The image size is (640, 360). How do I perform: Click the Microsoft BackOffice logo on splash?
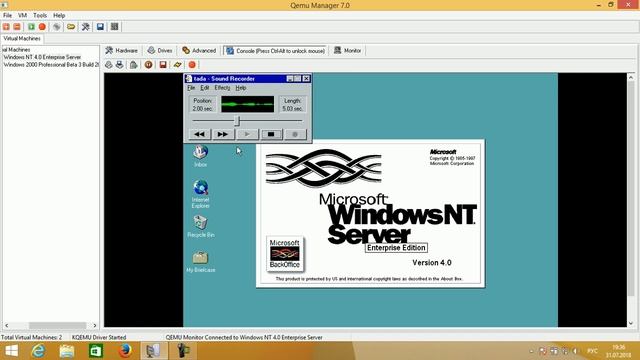[284, 253]
